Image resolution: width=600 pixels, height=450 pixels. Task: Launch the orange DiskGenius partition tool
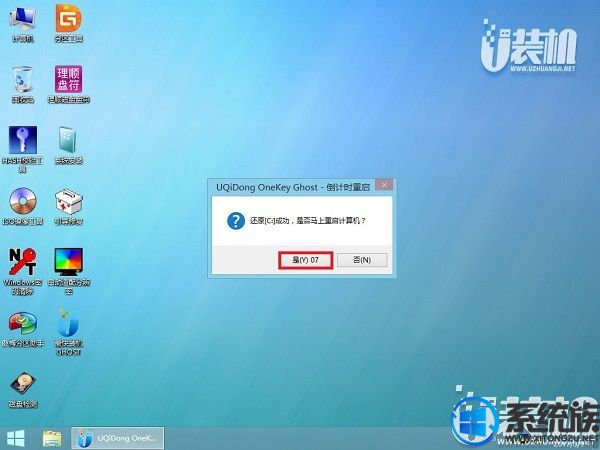pos(68,23)
